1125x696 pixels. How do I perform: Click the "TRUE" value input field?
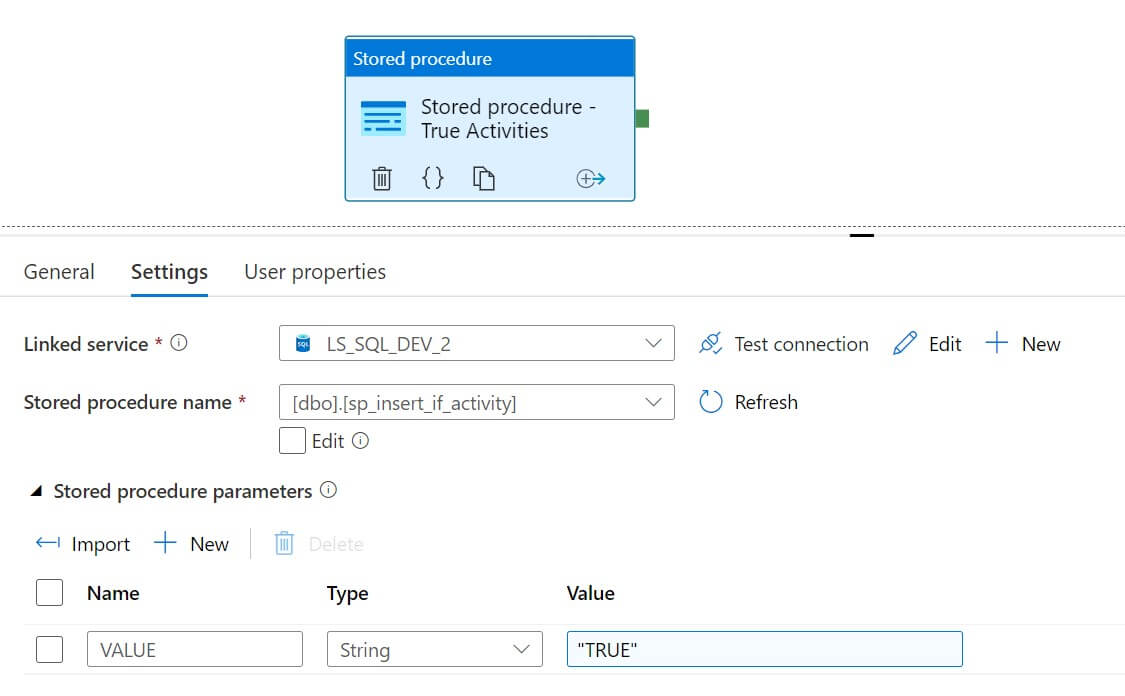[764, 650]
